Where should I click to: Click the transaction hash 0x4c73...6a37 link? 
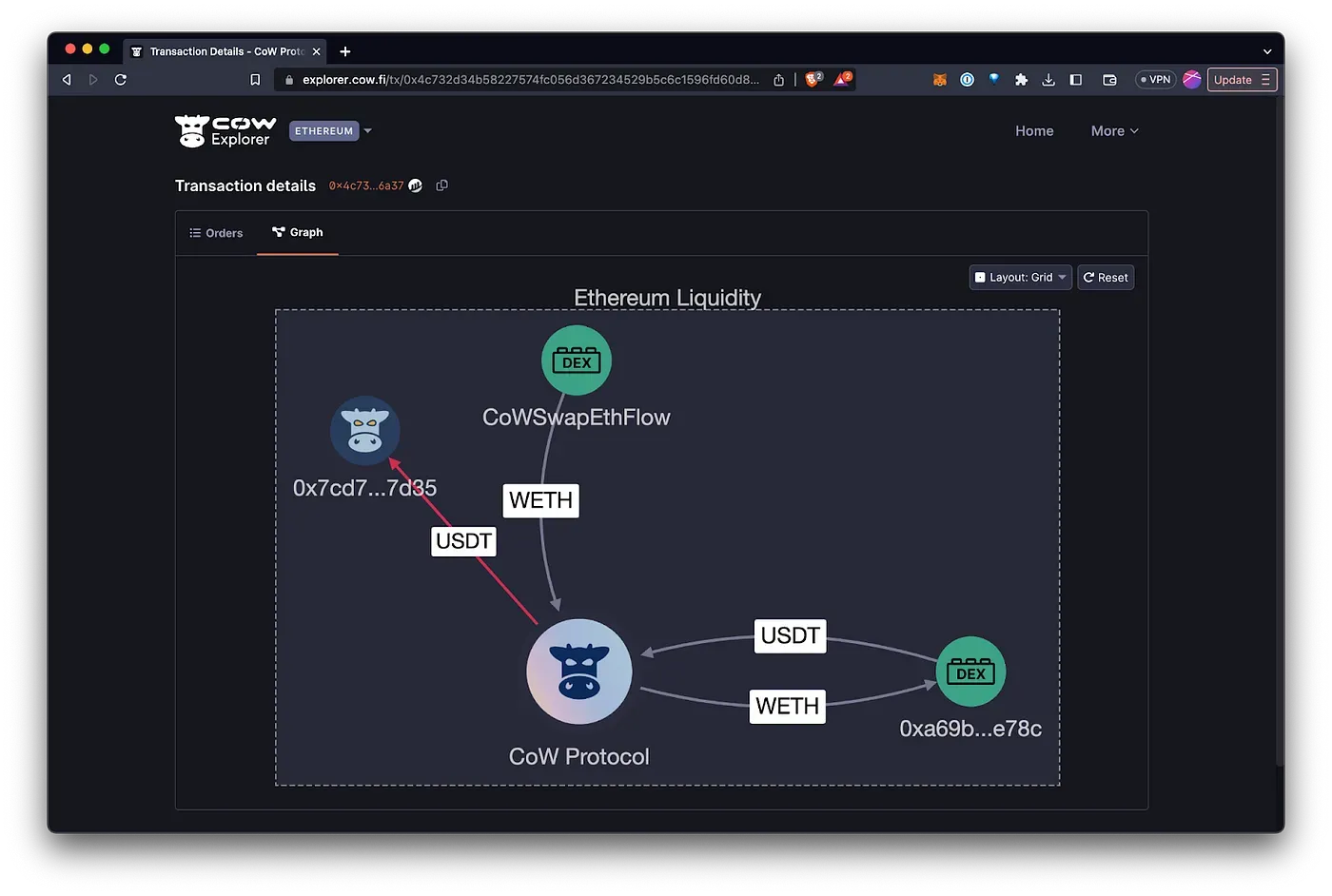(366, 186)
